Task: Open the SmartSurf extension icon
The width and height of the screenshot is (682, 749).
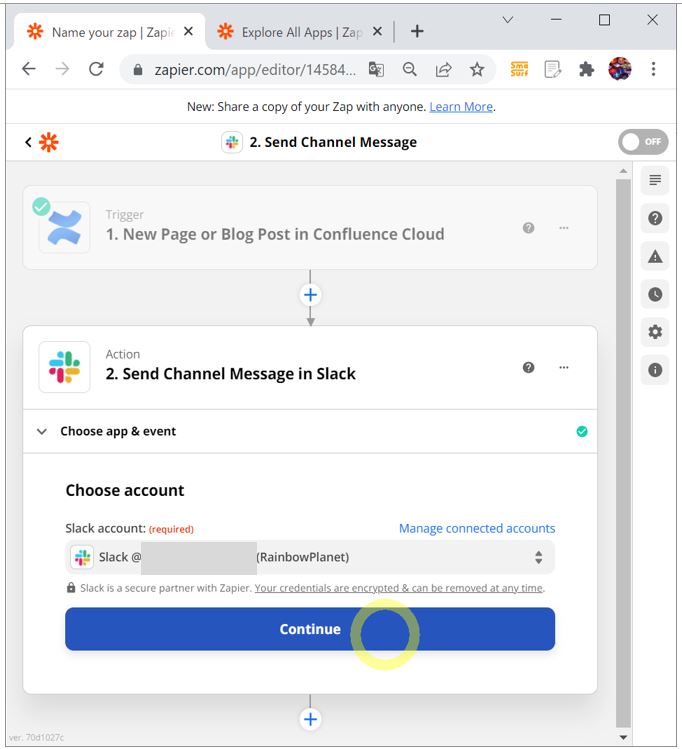Action: click(x=519, y=69)
